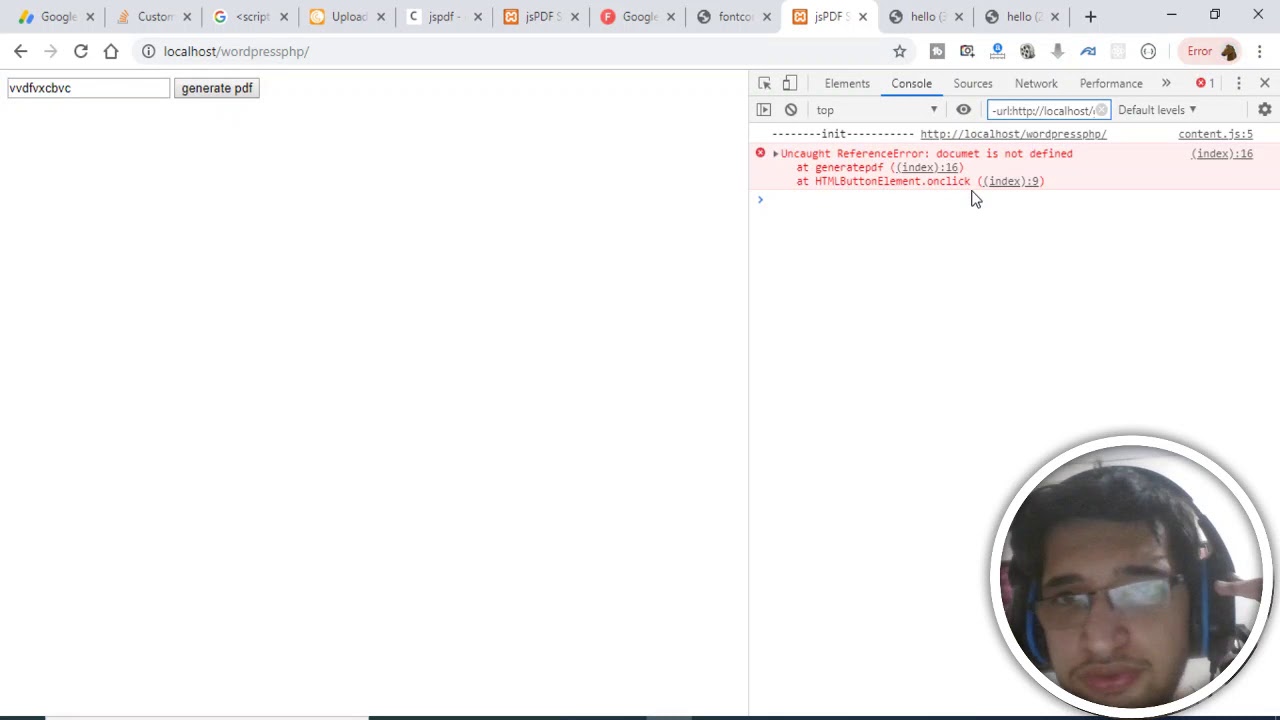This screenshot has height=720, width=1280.
Task: Switch to the Network tab
Action: [x=1036, y=83]
